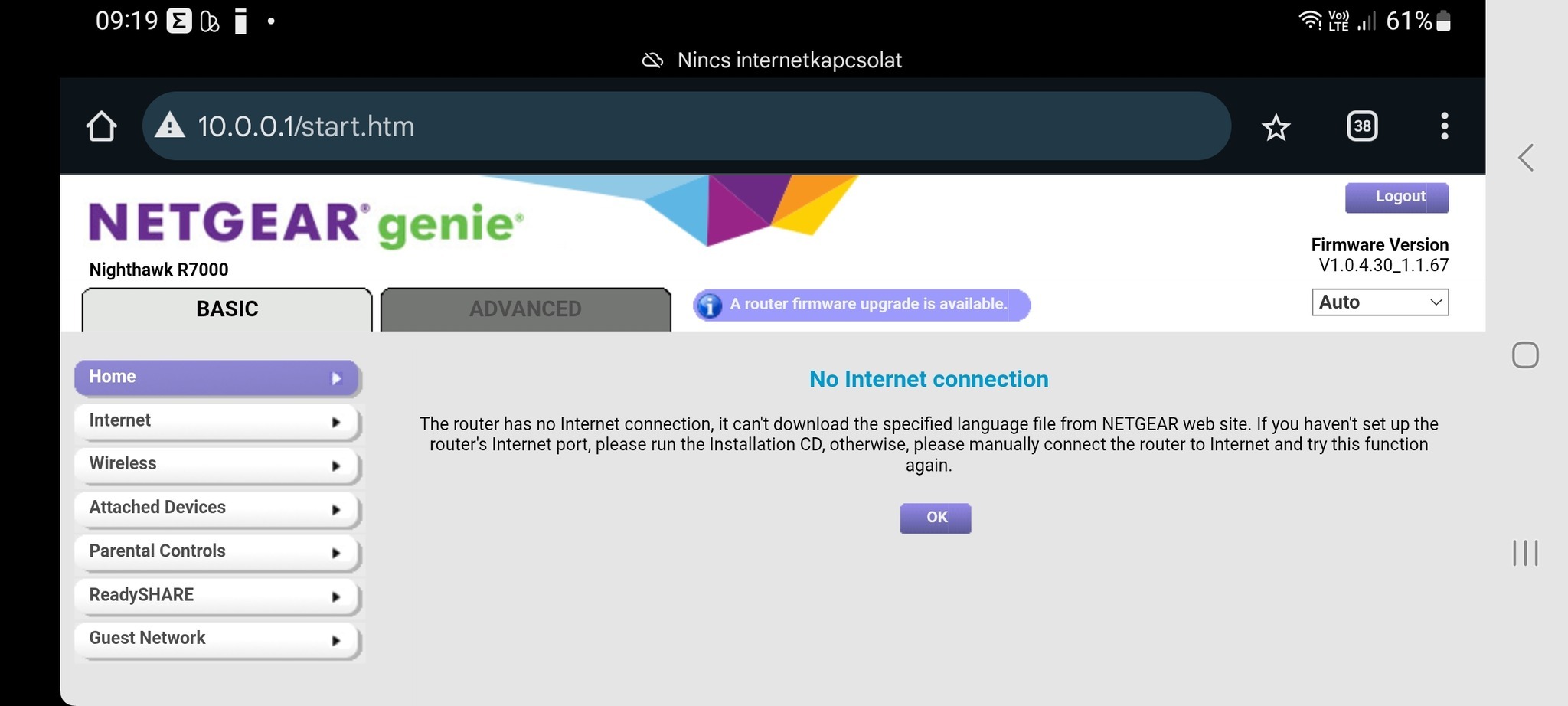Open the browser three-dot menu
This screenshot has width=1568, height=706.
(x=1445, y=126)
